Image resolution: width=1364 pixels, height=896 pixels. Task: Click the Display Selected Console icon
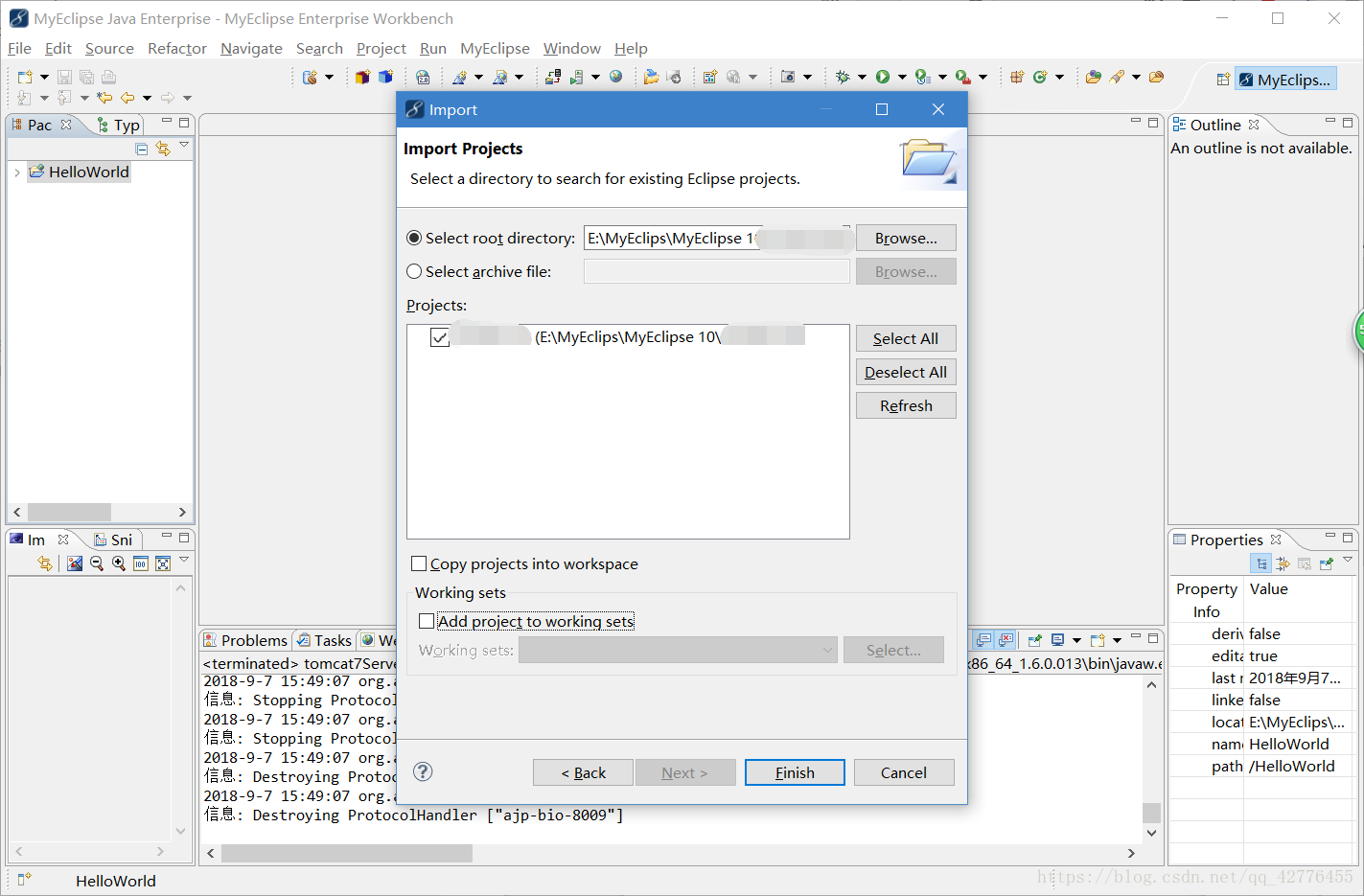(1057, 639)
